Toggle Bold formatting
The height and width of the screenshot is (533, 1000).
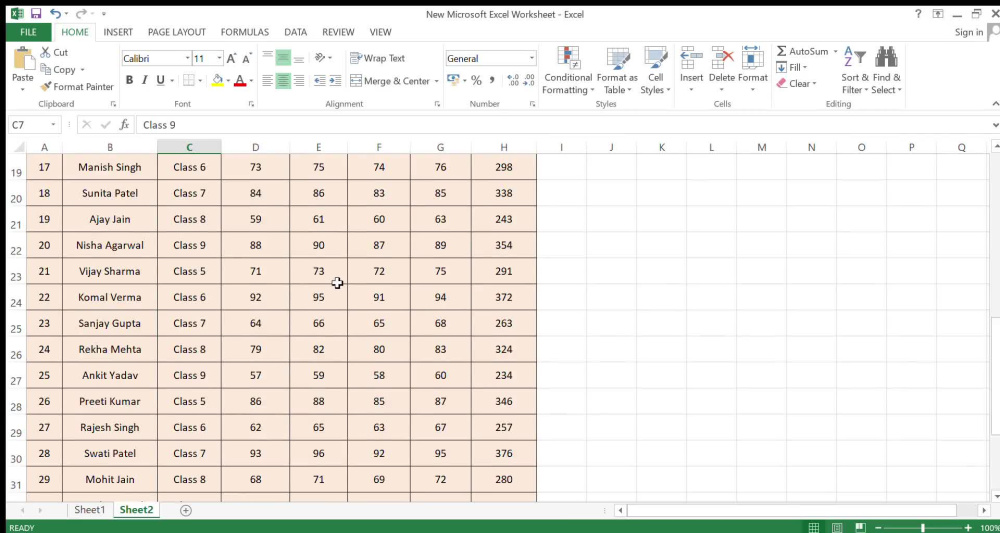[129, 80]
